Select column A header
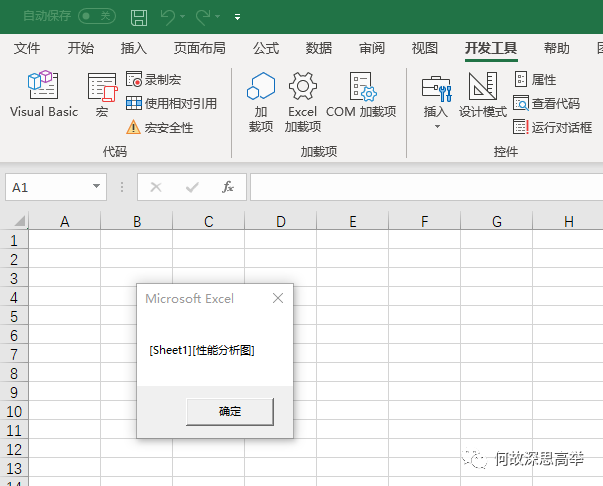This screenshot has width=603, height=486. (x=65, y=221)
